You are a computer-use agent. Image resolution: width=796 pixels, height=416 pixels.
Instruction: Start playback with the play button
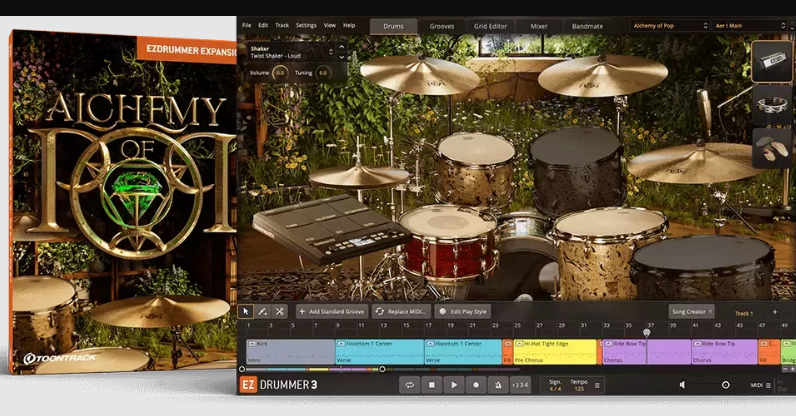[x=454, y=385]
